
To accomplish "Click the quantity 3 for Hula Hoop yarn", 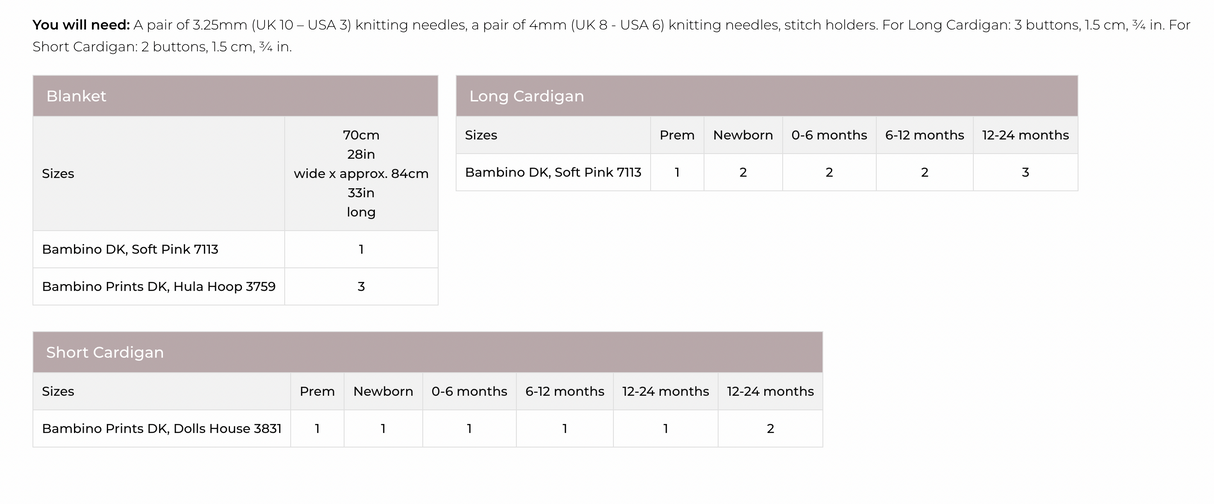I will coord(361,286).
